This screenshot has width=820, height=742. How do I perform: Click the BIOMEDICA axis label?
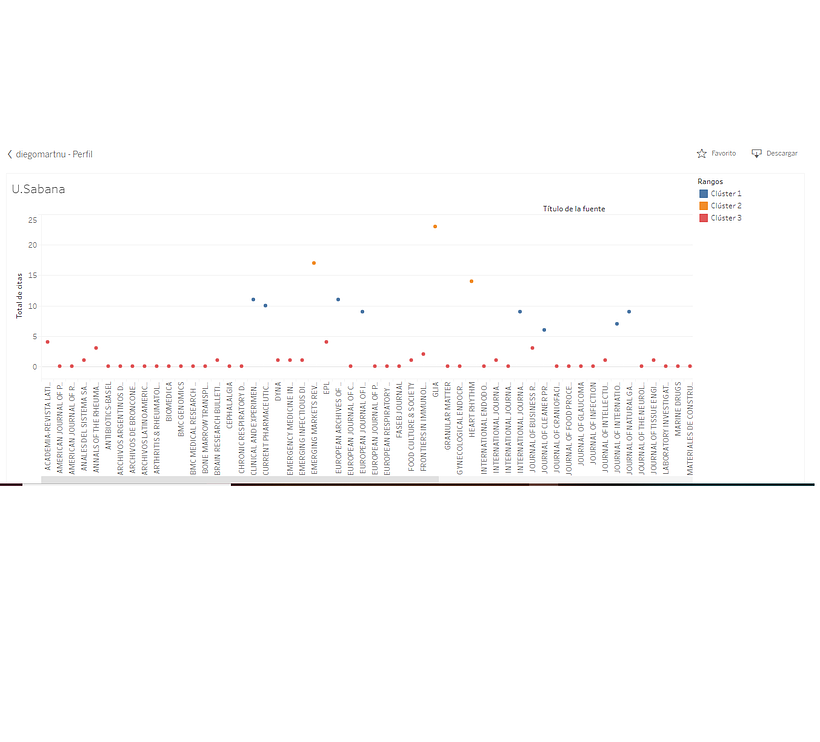(169, 402)
